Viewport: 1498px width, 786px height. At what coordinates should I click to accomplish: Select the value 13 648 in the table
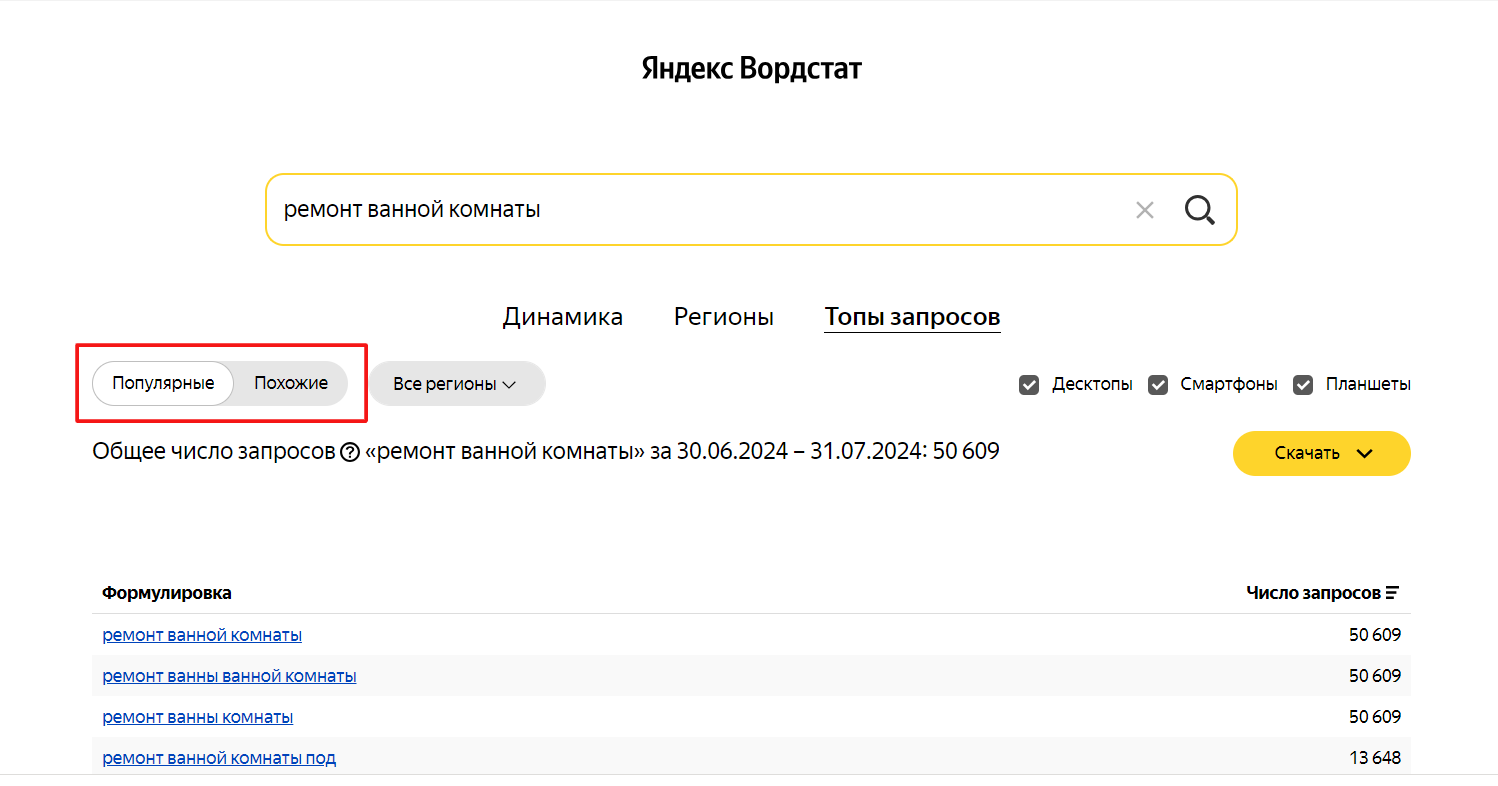tap(1375, 758)
